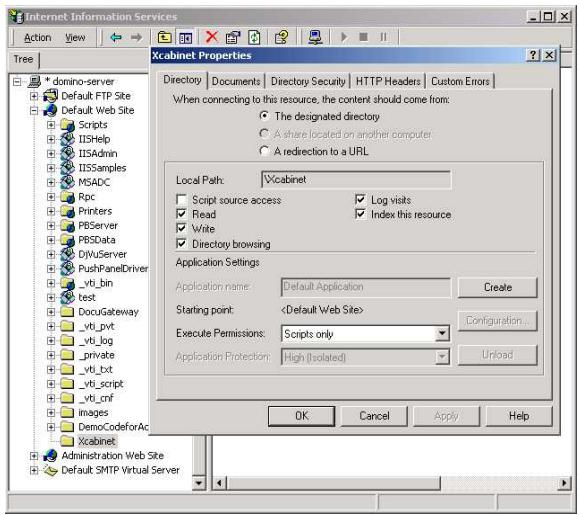
Task: Click the back arrow in toolbar
Action: click(116, 37)
